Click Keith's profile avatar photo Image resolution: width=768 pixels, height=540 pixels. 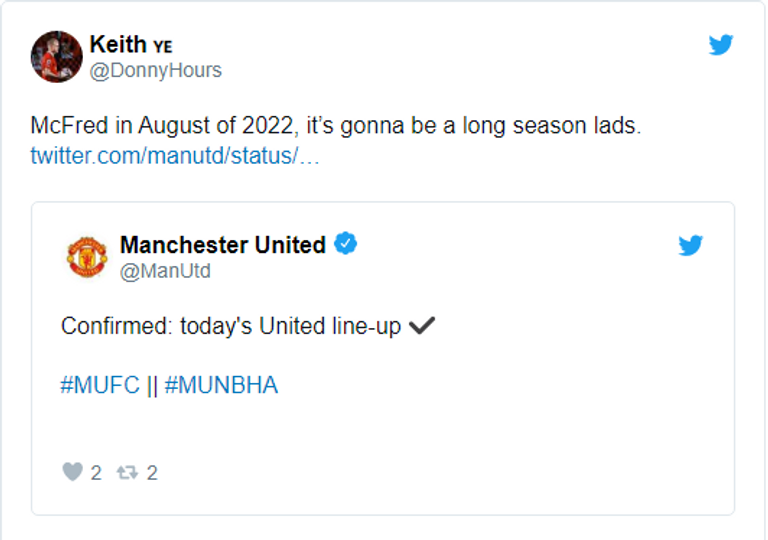pyautogui.click(x=56, y=56)
